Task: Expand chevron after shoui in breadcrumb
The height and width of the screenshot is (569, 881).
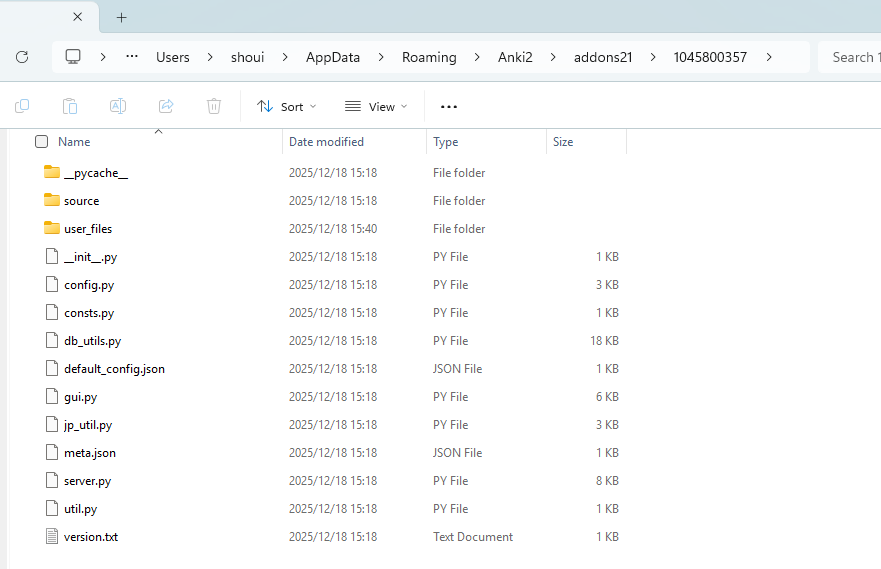Action: pyautogui.click(x=285, y=57)
